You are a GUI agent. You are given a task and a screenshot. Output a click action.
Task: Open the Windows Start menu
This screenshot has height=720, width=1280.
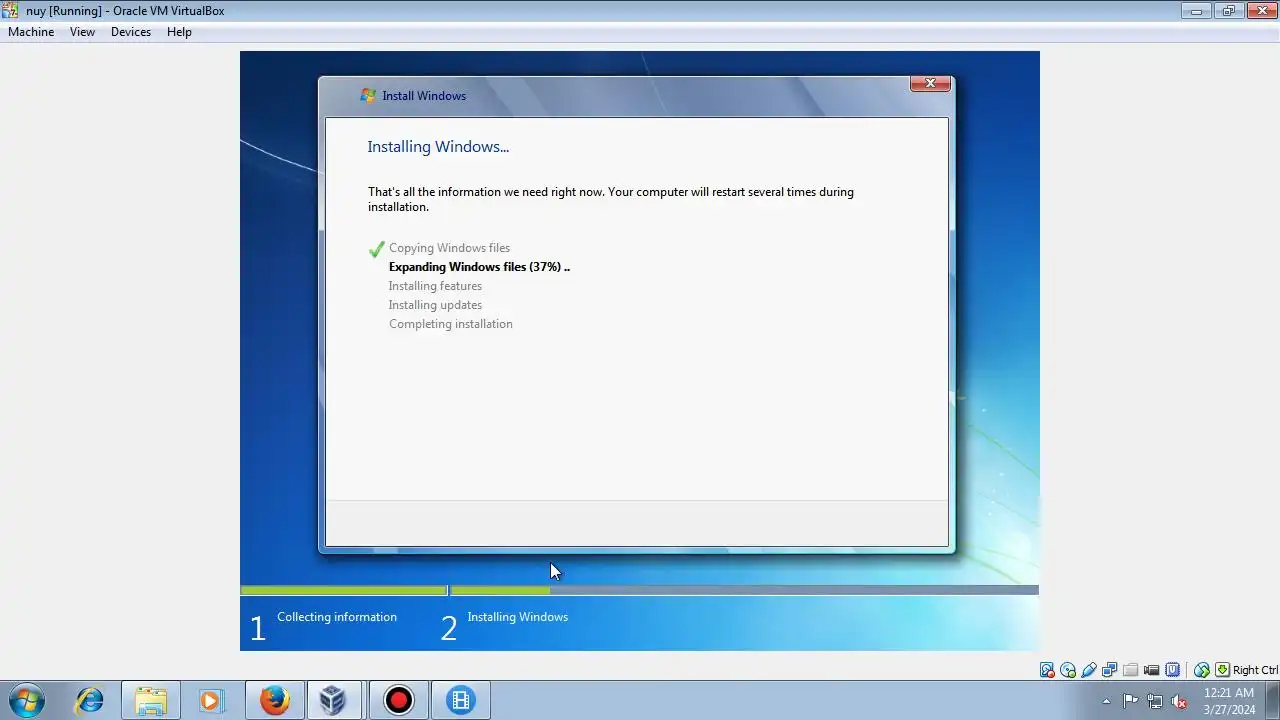26,700
